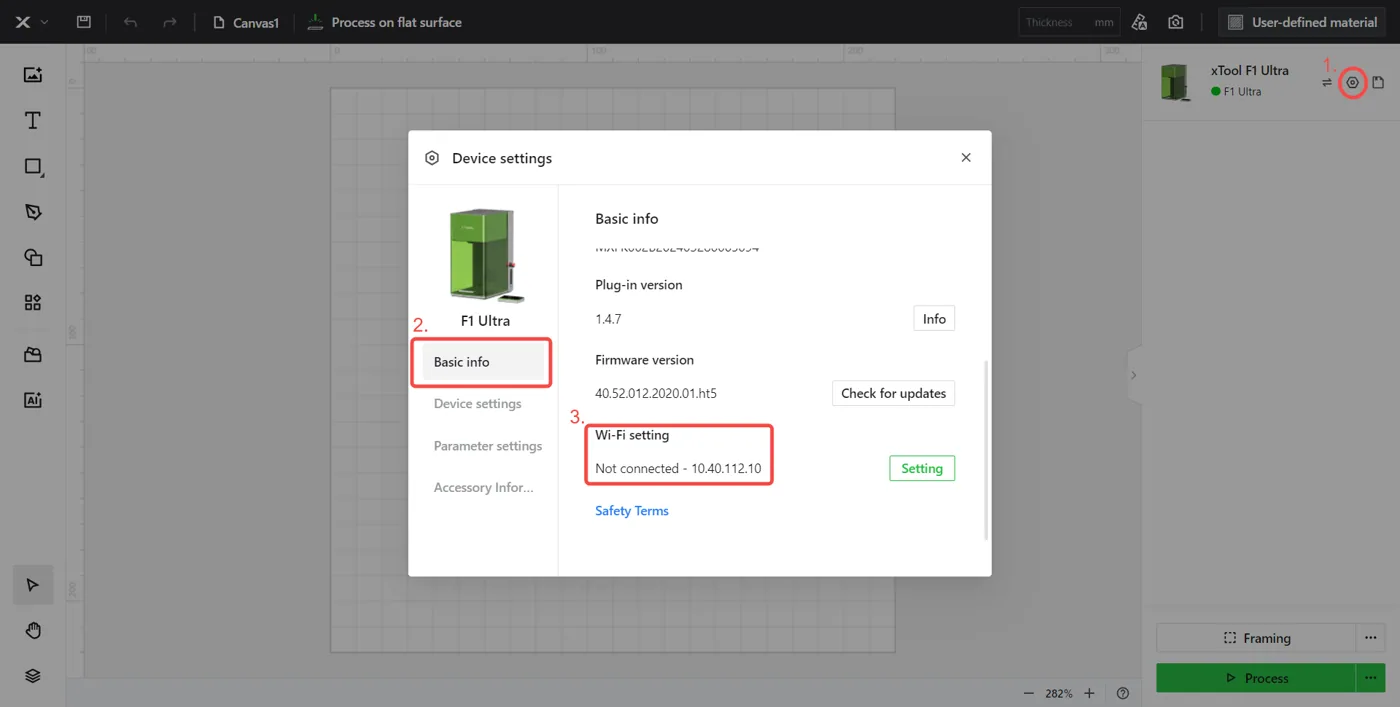This screenshot has height=707, width=1400.
Task: Open the xTool logo main menu
Action: 30,22
